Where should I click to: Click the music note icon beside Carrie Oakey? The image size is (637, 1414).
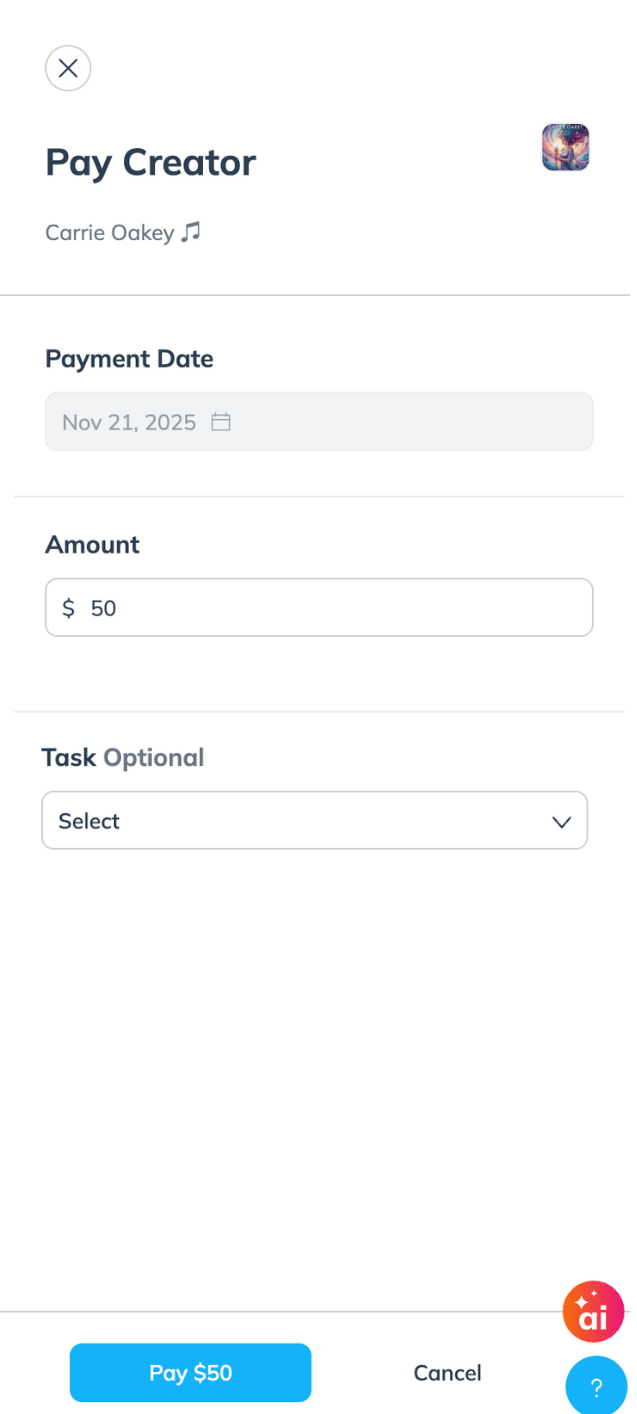click(x=191, y=232)
